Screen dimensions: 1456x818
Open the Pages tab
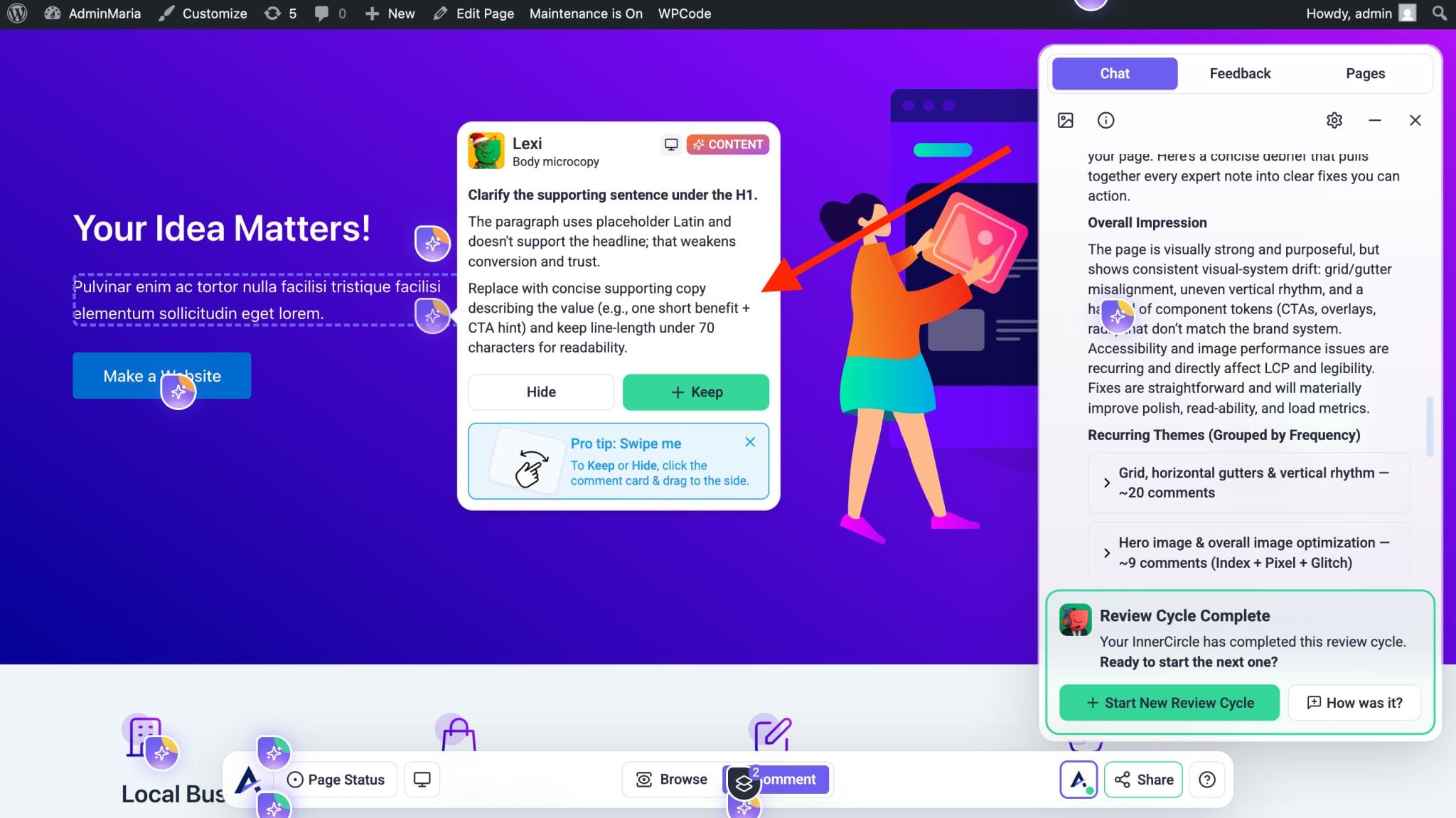tap(1365, 73)
